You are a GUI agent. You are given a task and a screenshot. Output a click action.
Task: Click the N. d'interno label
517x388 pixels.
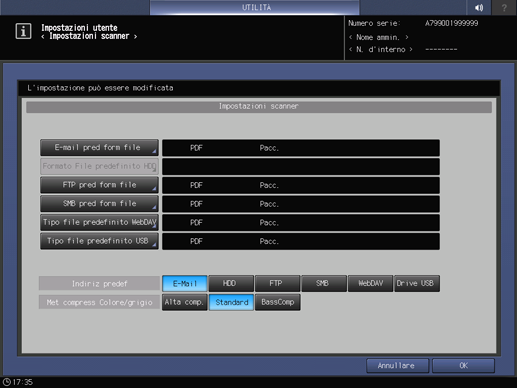380,49
